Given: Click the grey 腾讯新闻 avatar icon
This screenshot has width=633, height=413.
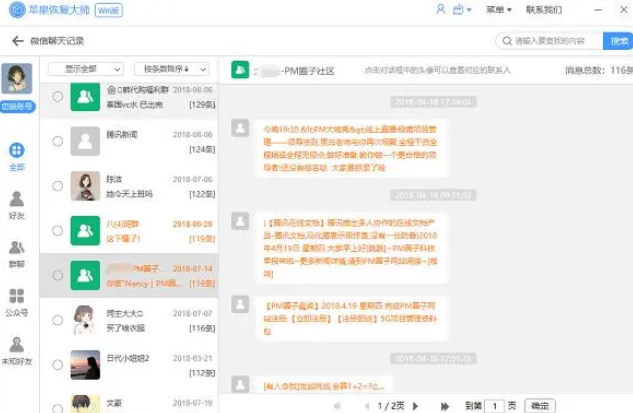Looking at the screenshot, I should tap(85, 141).
